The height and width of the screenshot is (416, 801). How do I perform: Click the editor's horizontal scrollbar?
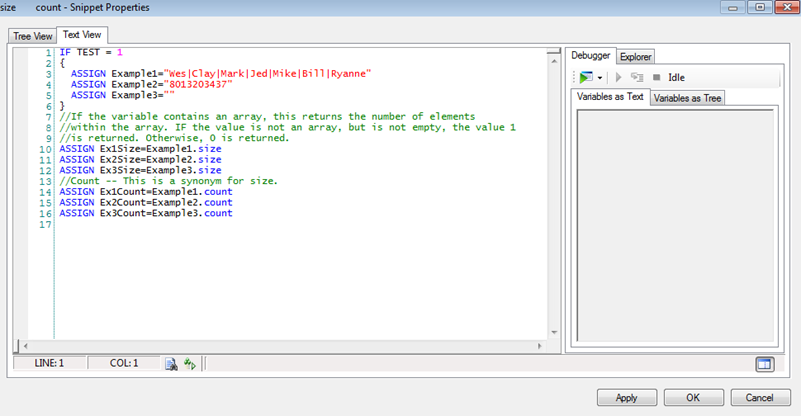300,346
